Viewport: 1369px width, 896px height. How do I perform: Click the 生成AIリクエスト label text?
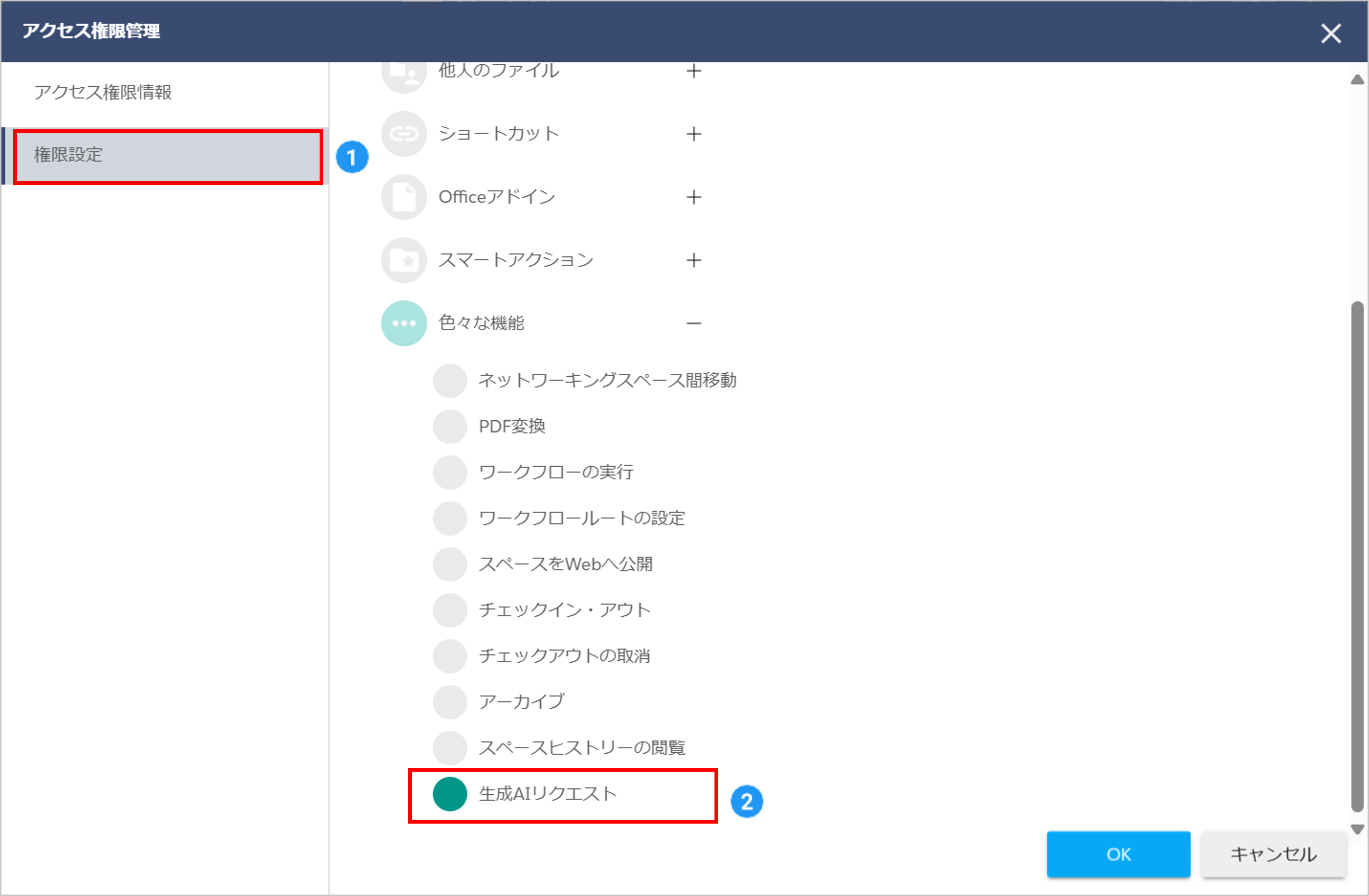548,794
